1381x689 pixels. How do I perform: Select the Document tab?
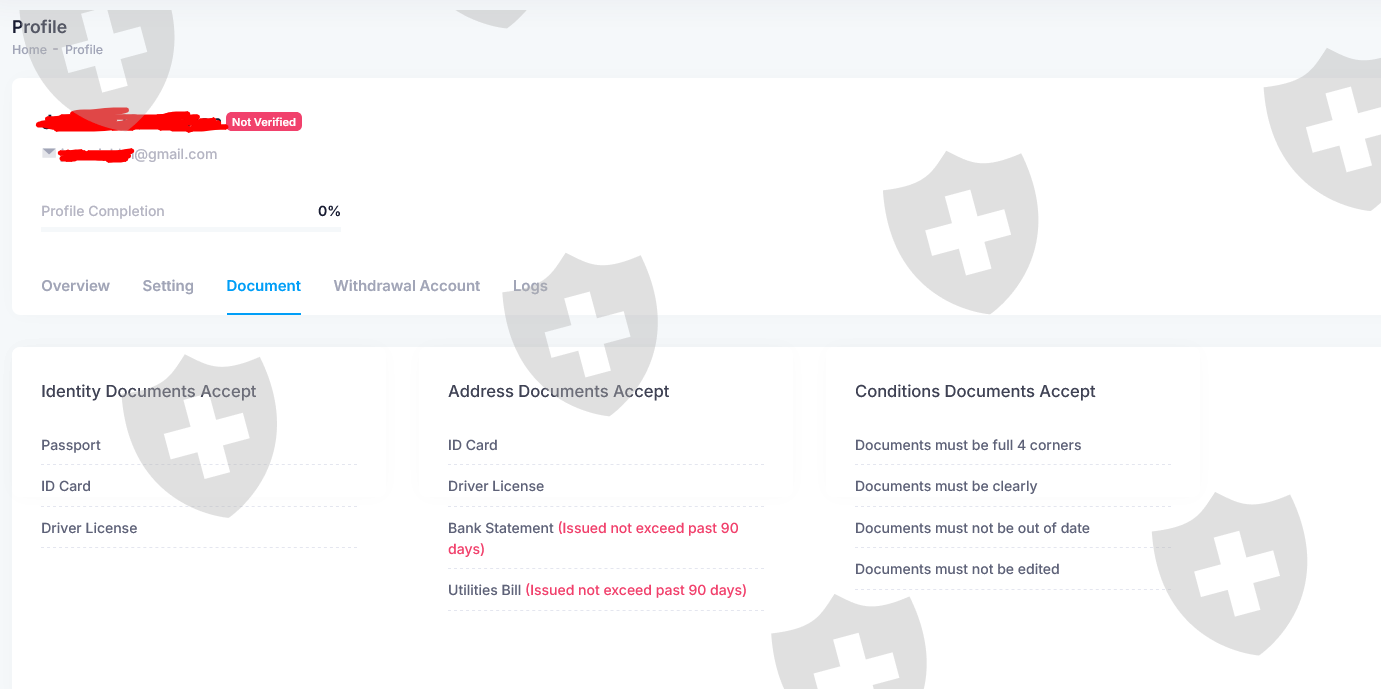(263, 286)
